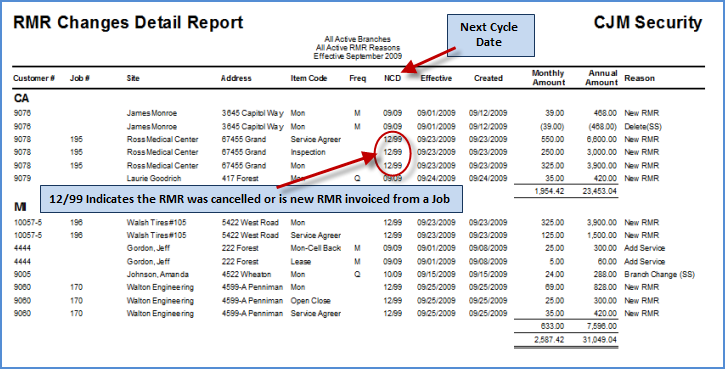
Task: Click the Delete(SS) reason entry
Action: pyautogui.click(x=642, y=126)
